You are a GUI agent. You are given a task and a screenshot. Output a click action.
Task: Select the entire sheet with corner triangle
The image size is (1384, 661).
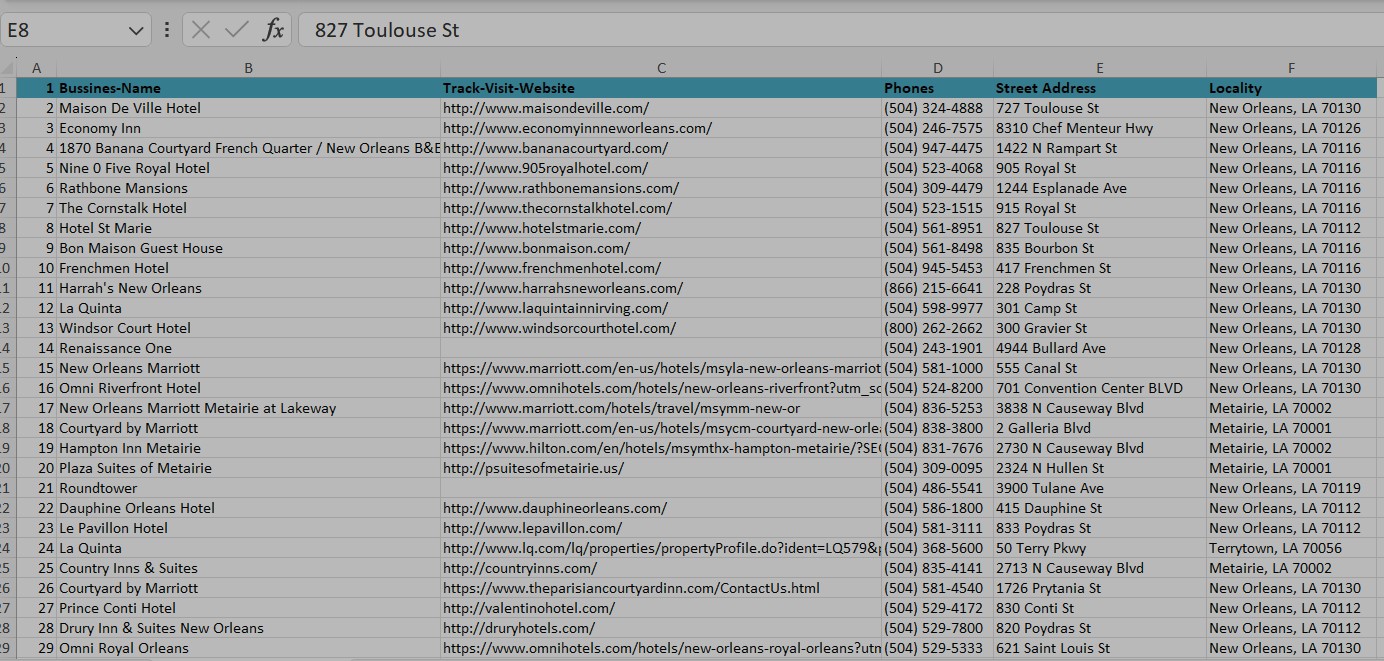(8, 68)
